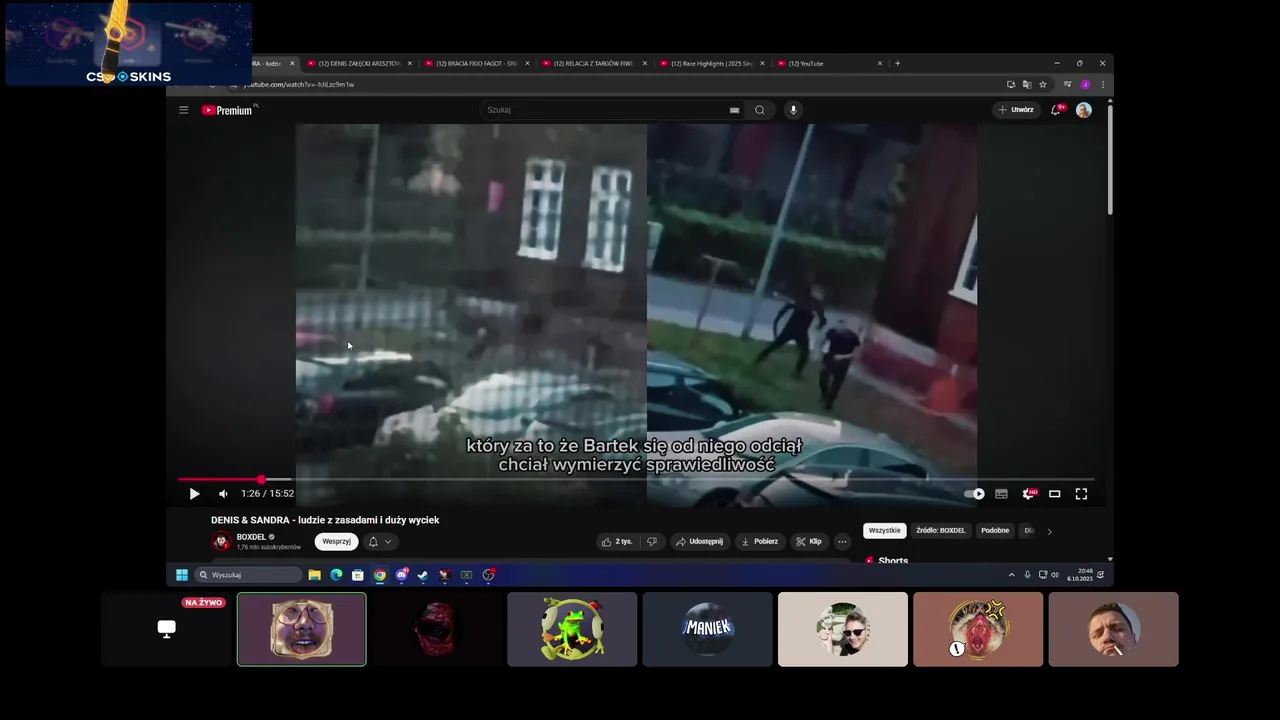This screenshot has height=720, width=1280.
Task: Like the video with 2 tys. likes
Action: click(616, 541)
